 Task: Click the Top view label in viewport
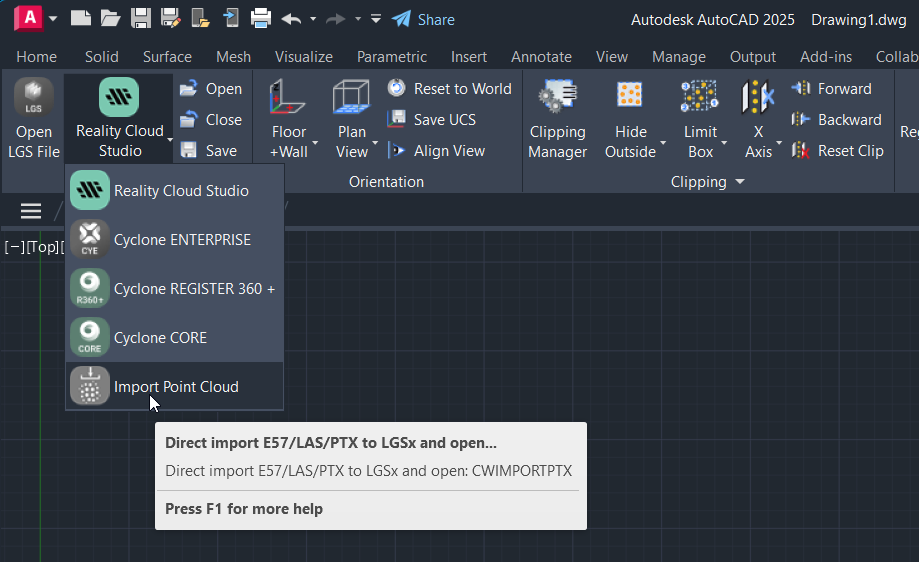coord(44,247)
